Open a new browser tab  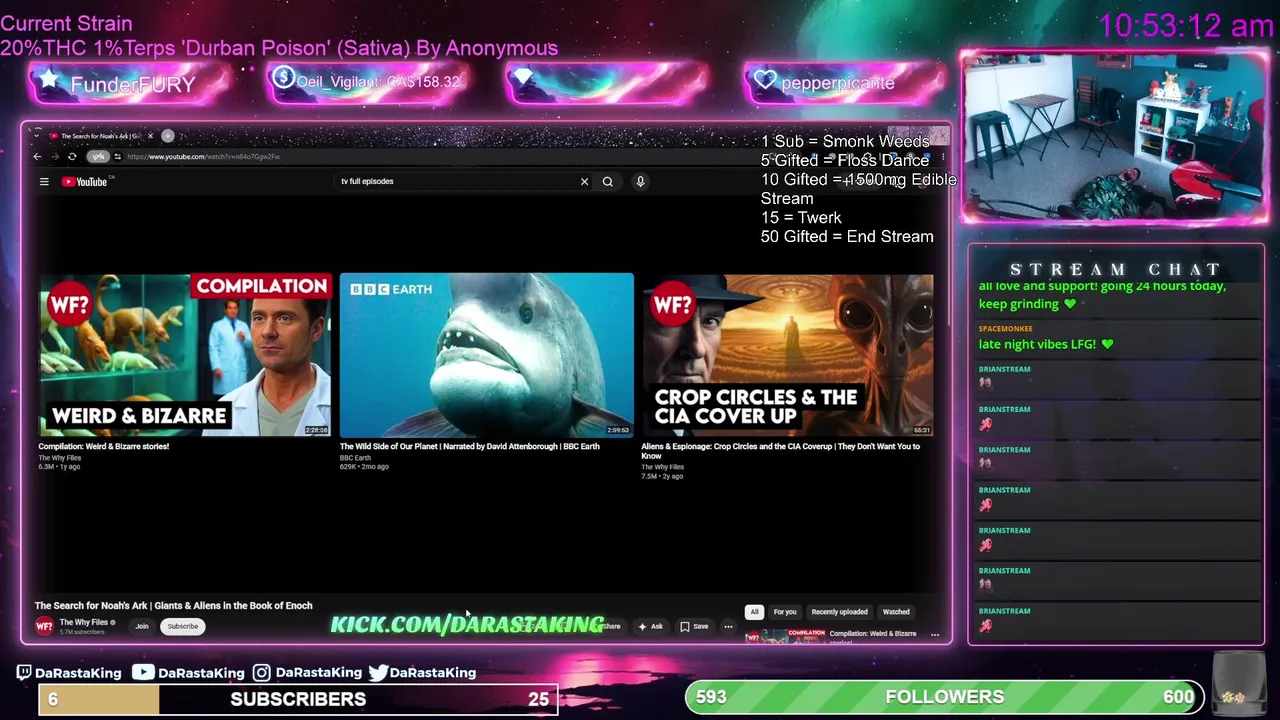coord(168,135)
